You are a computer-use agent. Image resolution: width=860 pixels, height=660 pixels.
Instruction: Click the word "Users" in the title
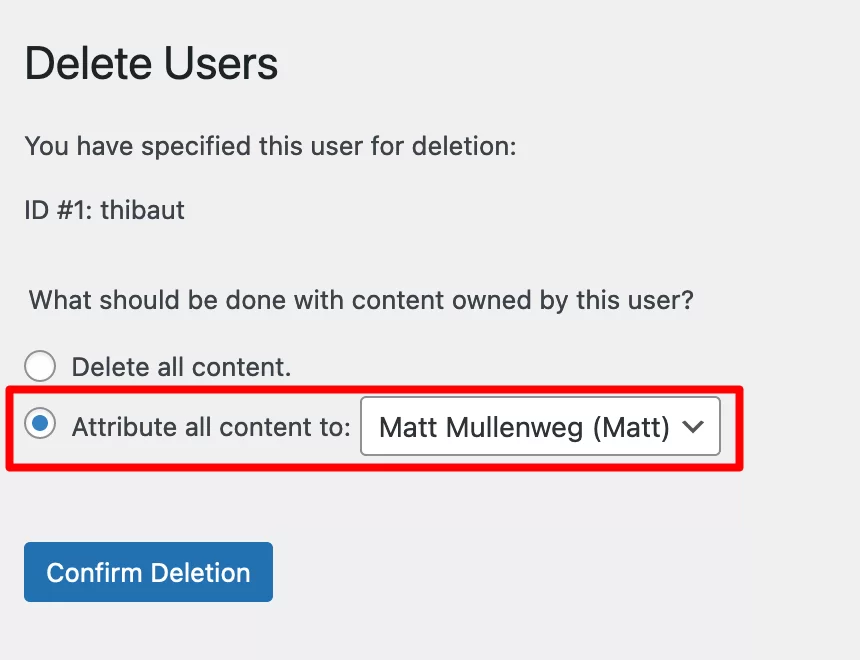point(220,64)
